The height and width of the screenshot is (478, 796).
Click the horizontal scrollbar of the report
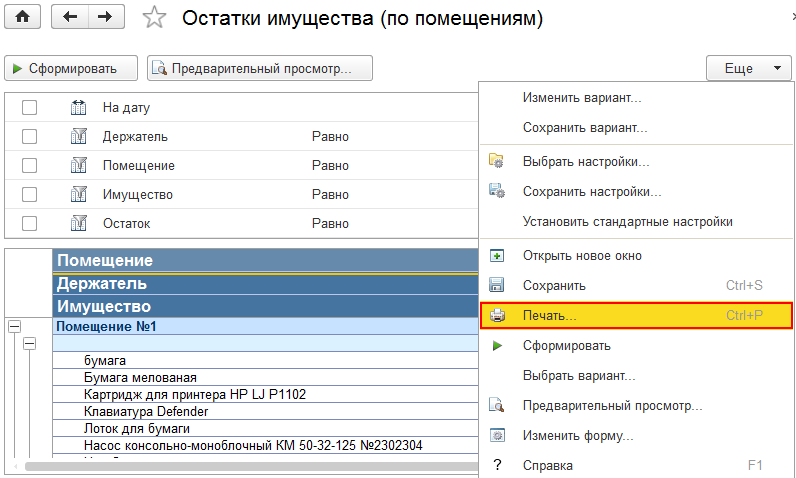click(x=249, y=466)
